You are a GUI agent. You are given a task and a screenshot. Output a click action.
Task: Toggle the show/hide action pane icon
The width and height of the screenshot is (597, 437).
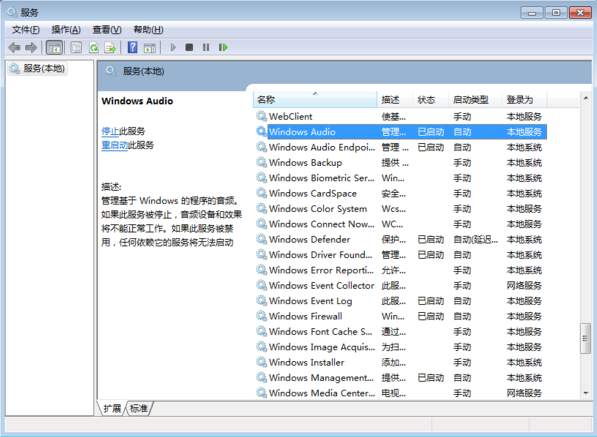point(150,48)
